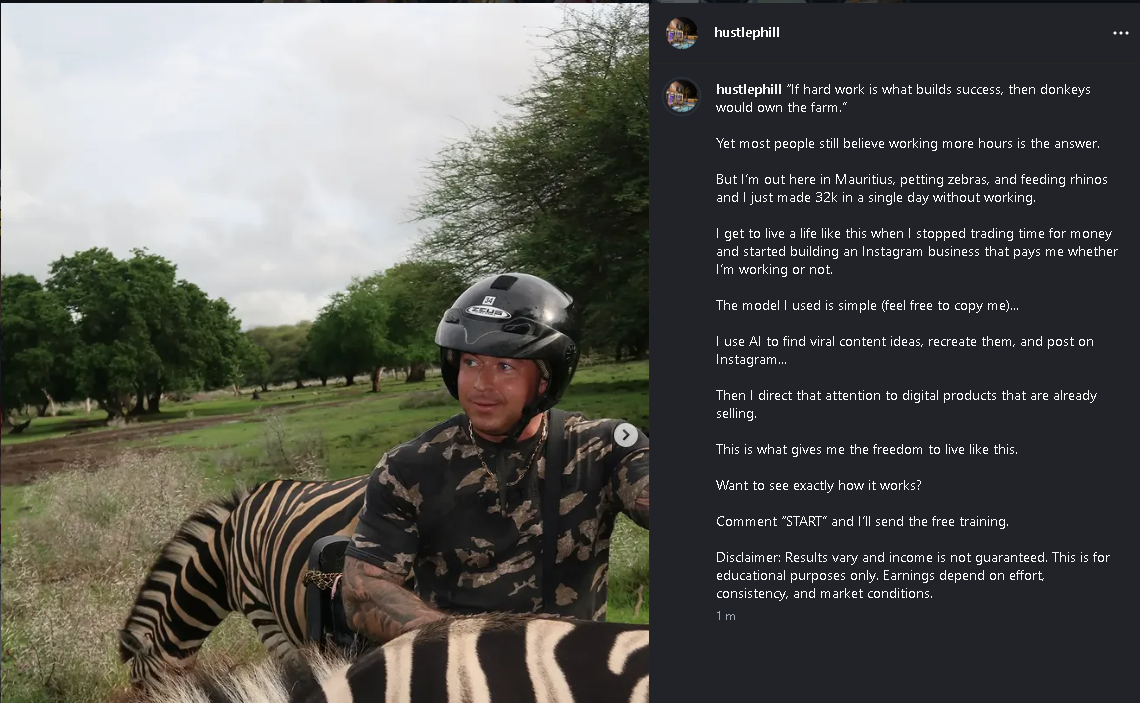
Task: Click the Disclaimer paragraph in the caption
Action: tap(912, 575)
